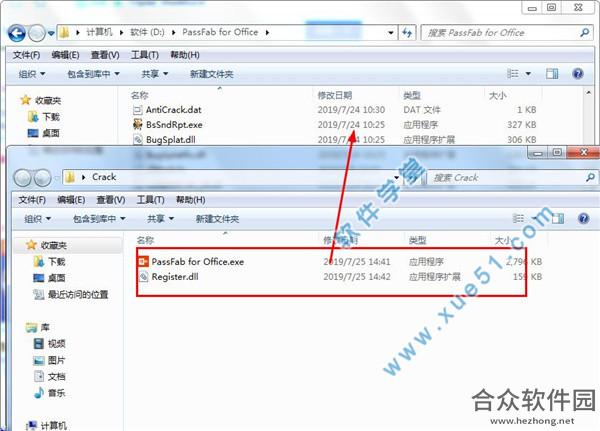Click PassFab for Office breadcrumb segment

[x=220, y=32]
